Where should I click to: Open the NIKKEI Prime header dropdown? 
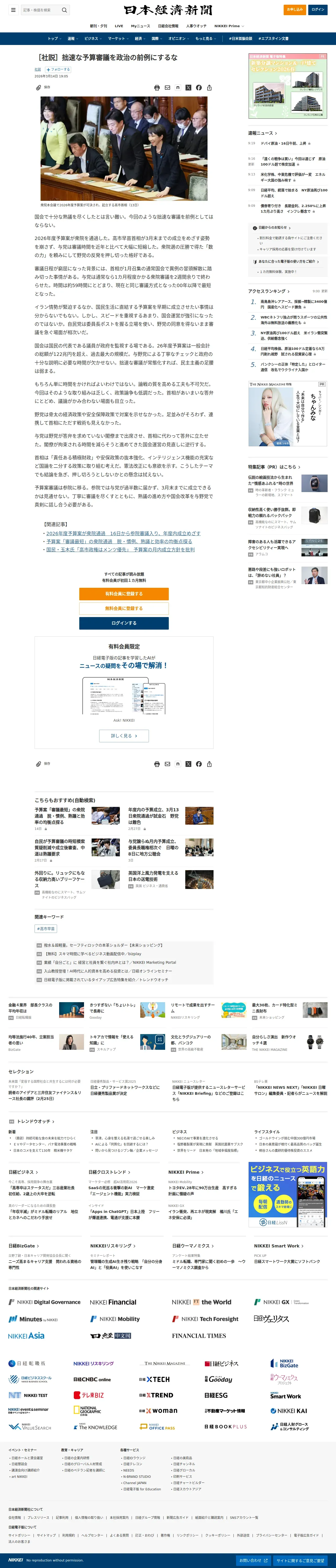point(229,26)
